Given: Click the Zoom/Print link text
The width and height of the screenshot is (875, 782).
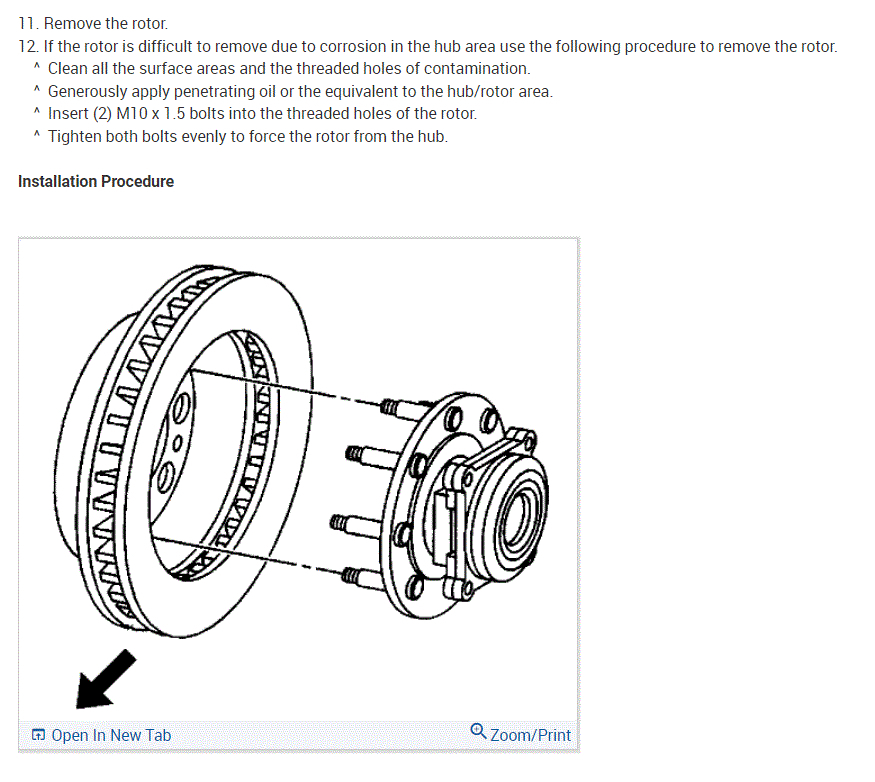Looking at the screenshot, I should pos(530,735).
